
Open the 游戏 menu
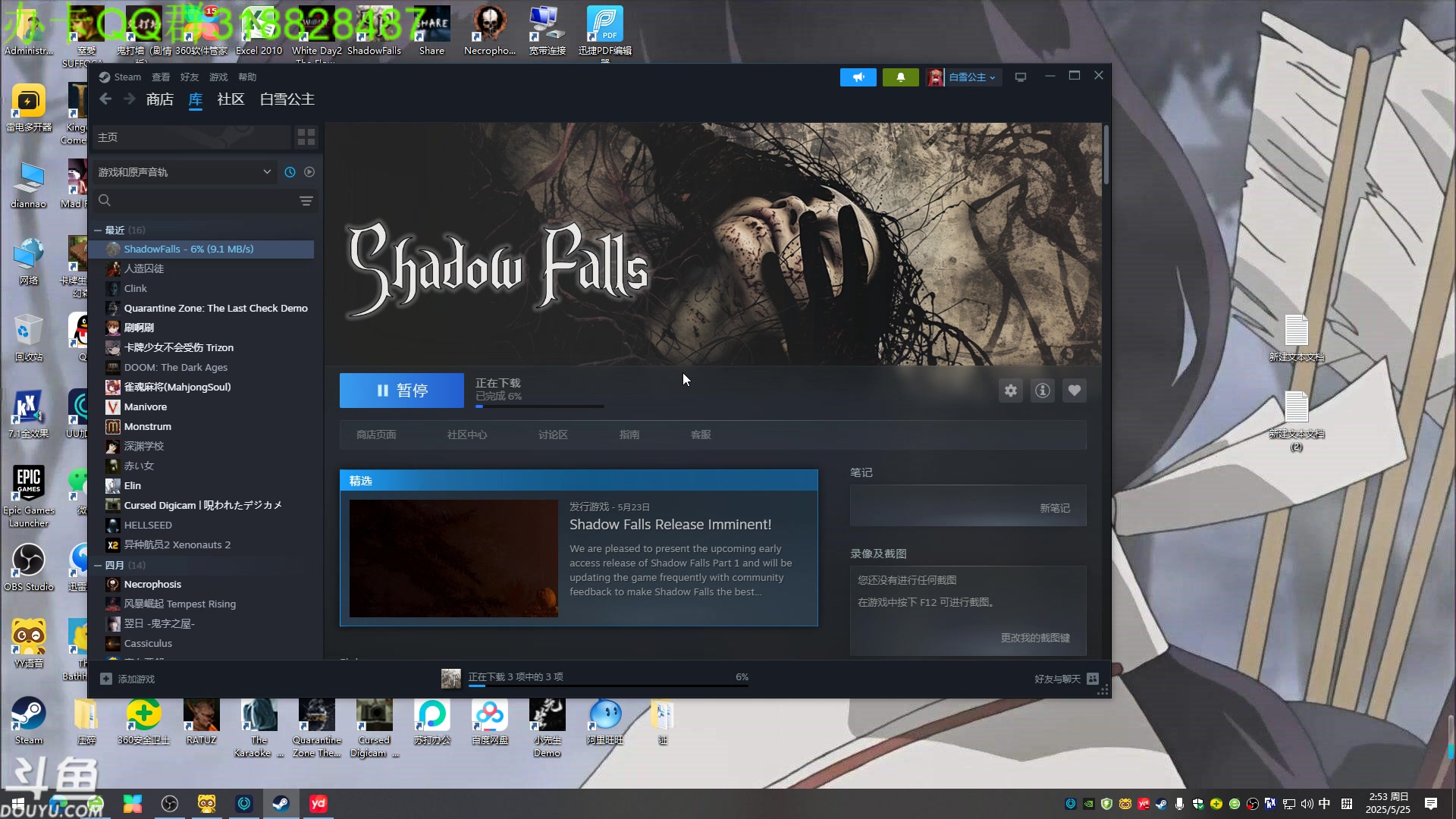point(218,77)
